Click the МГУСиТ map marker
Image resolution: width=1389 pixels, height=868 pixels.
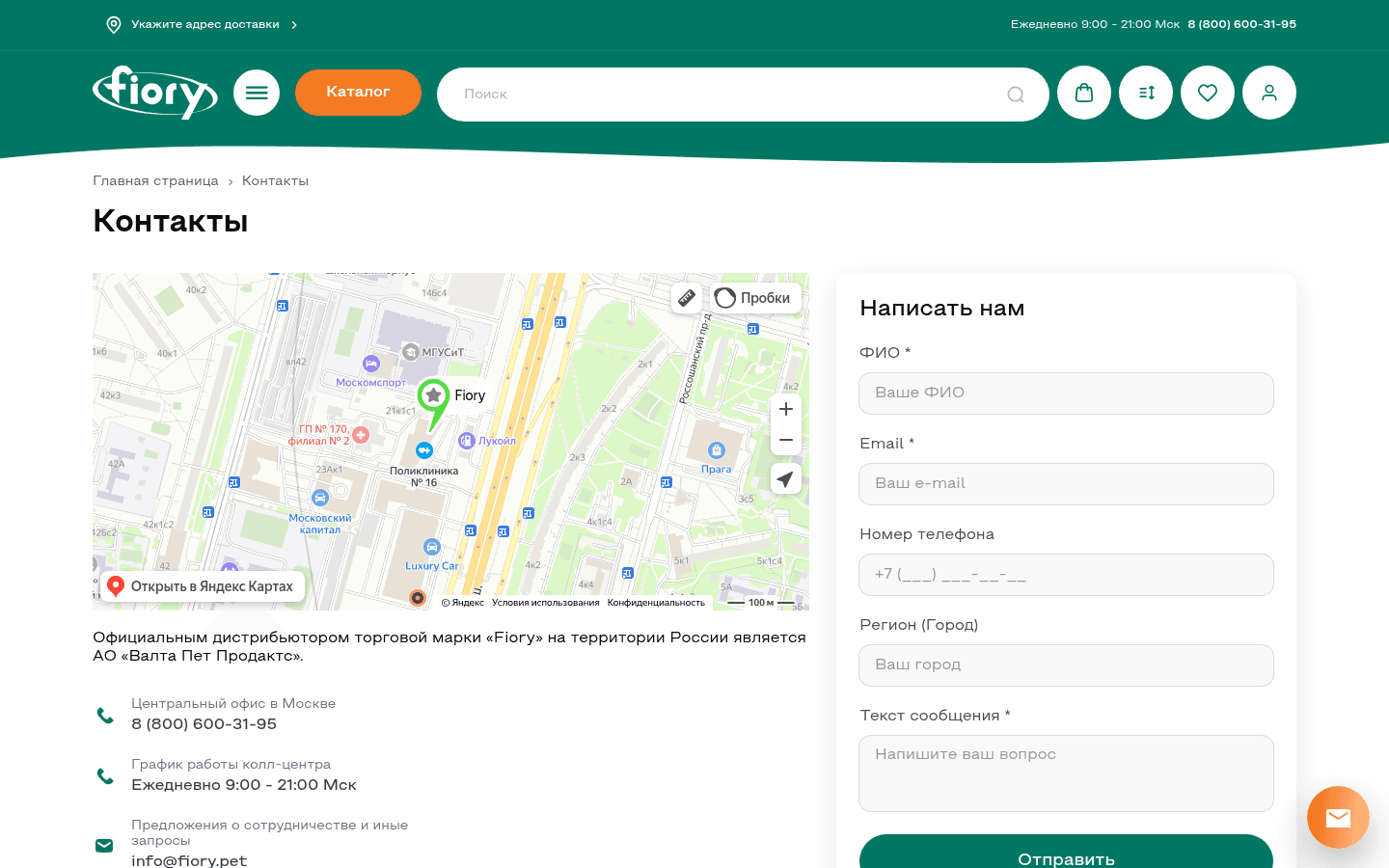point(411,352)
